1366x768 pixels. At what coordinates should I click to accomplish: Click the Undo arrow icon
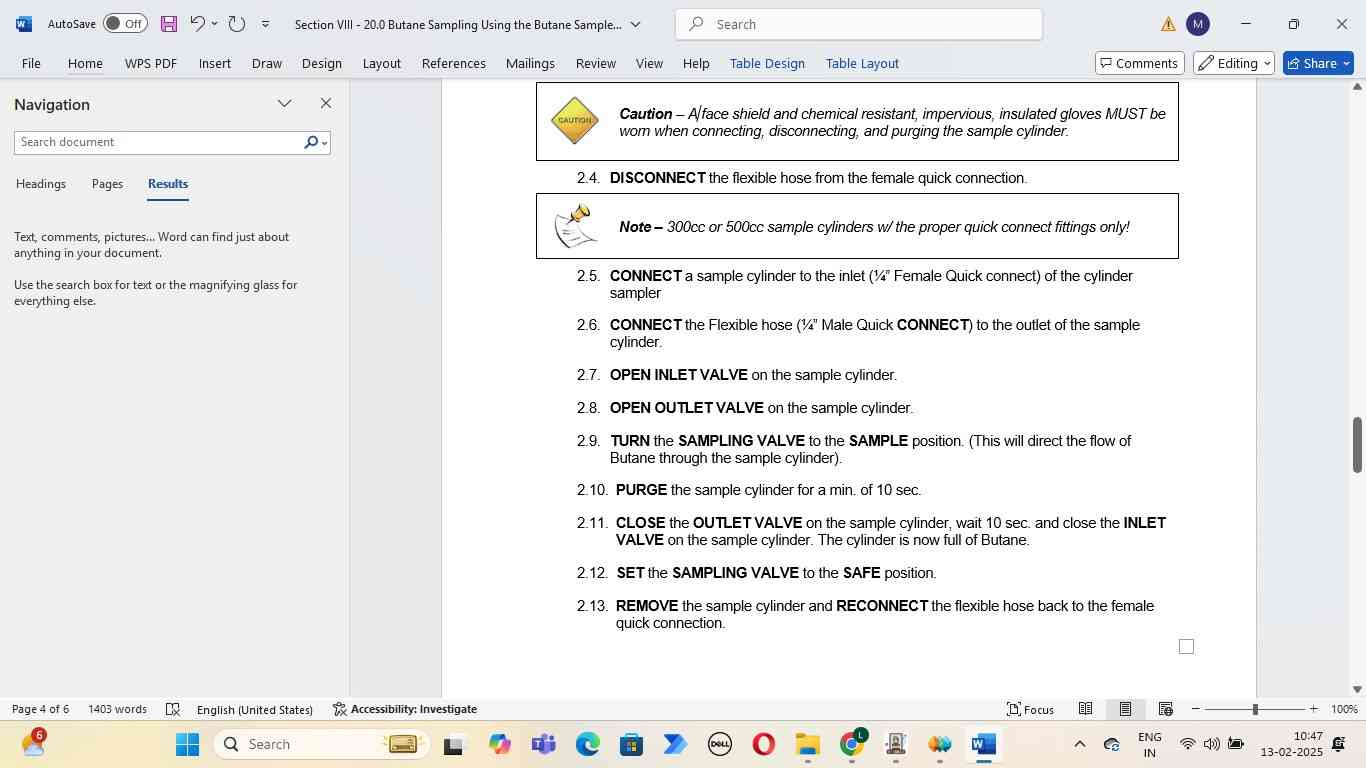[197, 24]
